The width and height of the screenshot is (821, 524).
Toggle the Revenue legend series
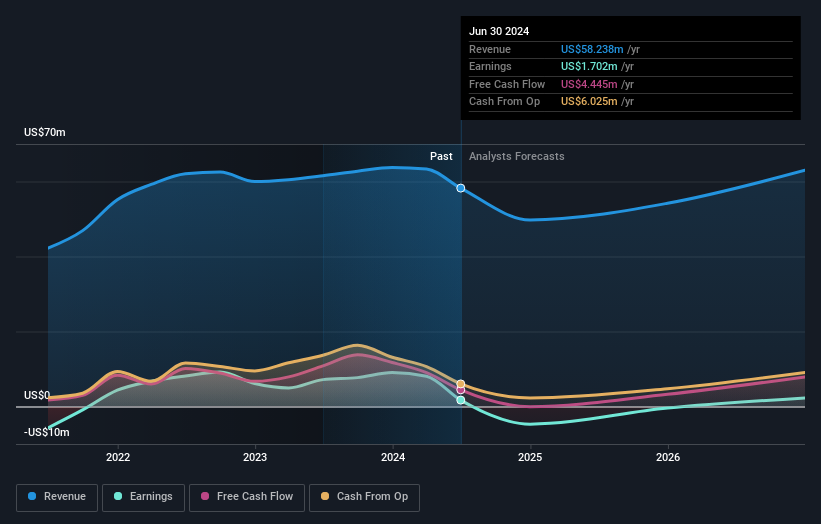57,497
